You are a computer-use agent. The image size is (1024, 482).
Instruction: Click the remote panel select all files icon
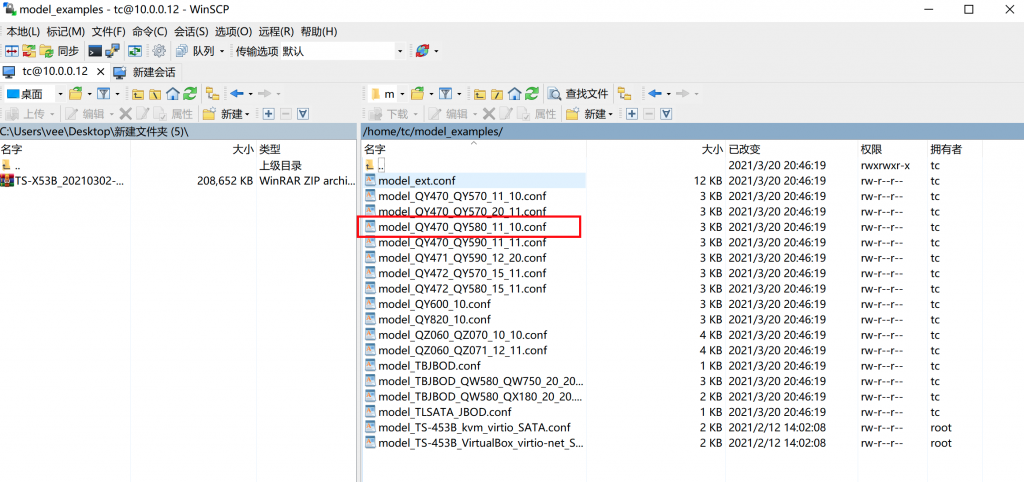(666, 114)
